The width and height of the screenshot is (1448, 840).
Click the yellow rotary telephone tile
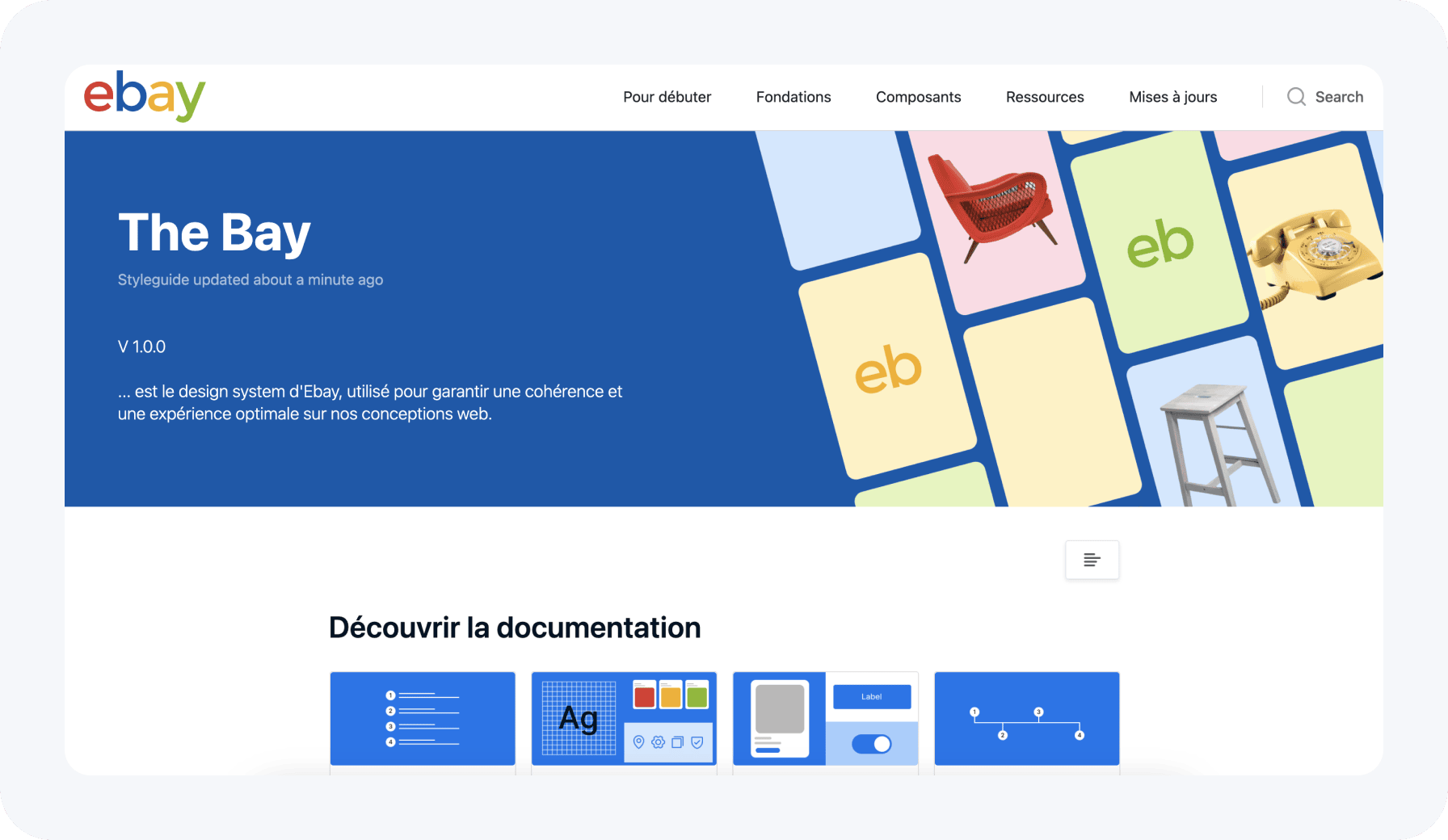tap(1313, 257)
